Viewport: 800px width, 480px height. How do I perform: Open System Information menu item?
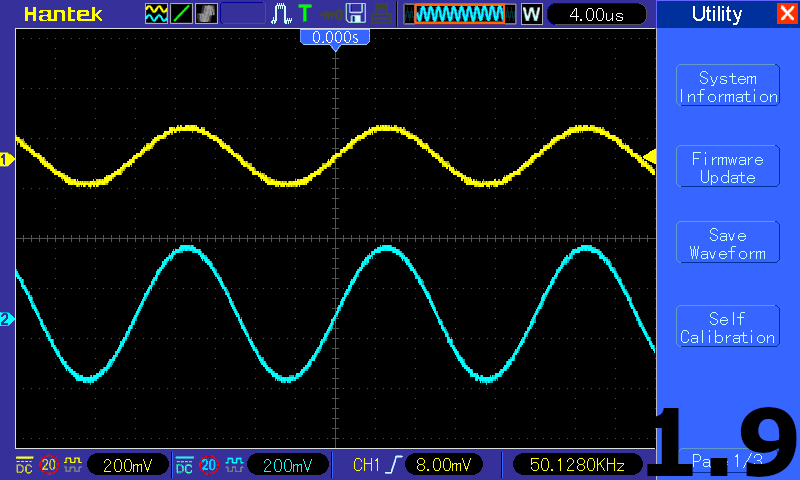(727, 87)
